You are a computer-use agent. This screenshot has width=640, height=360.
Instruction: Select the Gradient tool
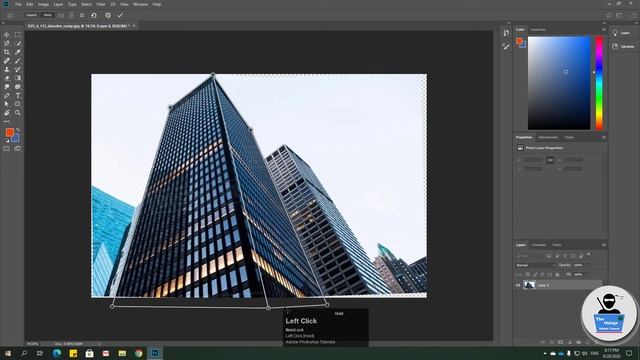coord(18,78)
